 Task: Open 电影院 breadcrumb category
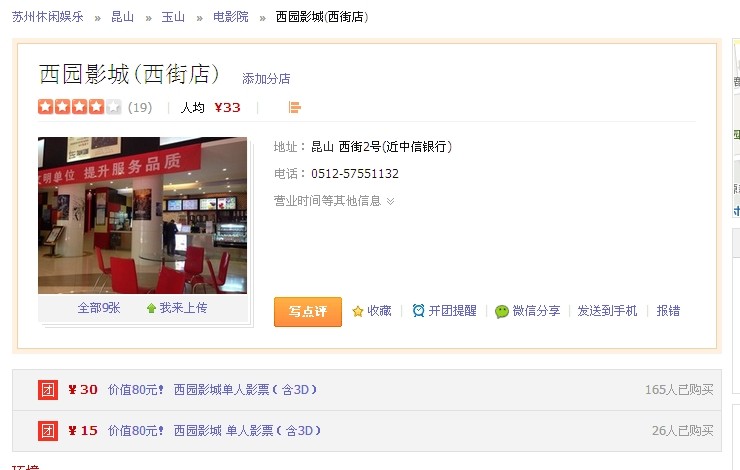pos(231,17)
